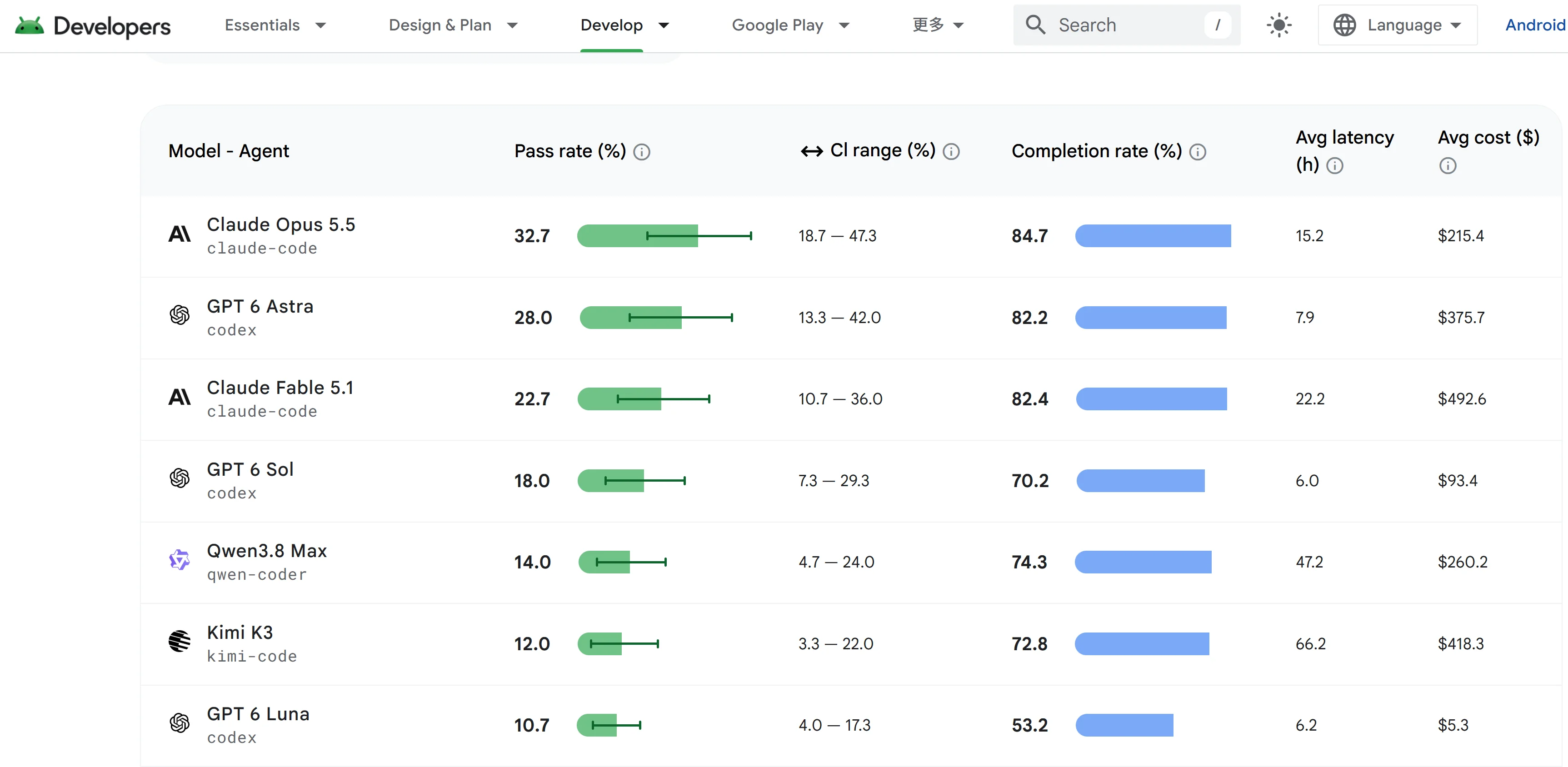Click the 53.2 completion rate value
The image size is (1568, 767).
1029,725
